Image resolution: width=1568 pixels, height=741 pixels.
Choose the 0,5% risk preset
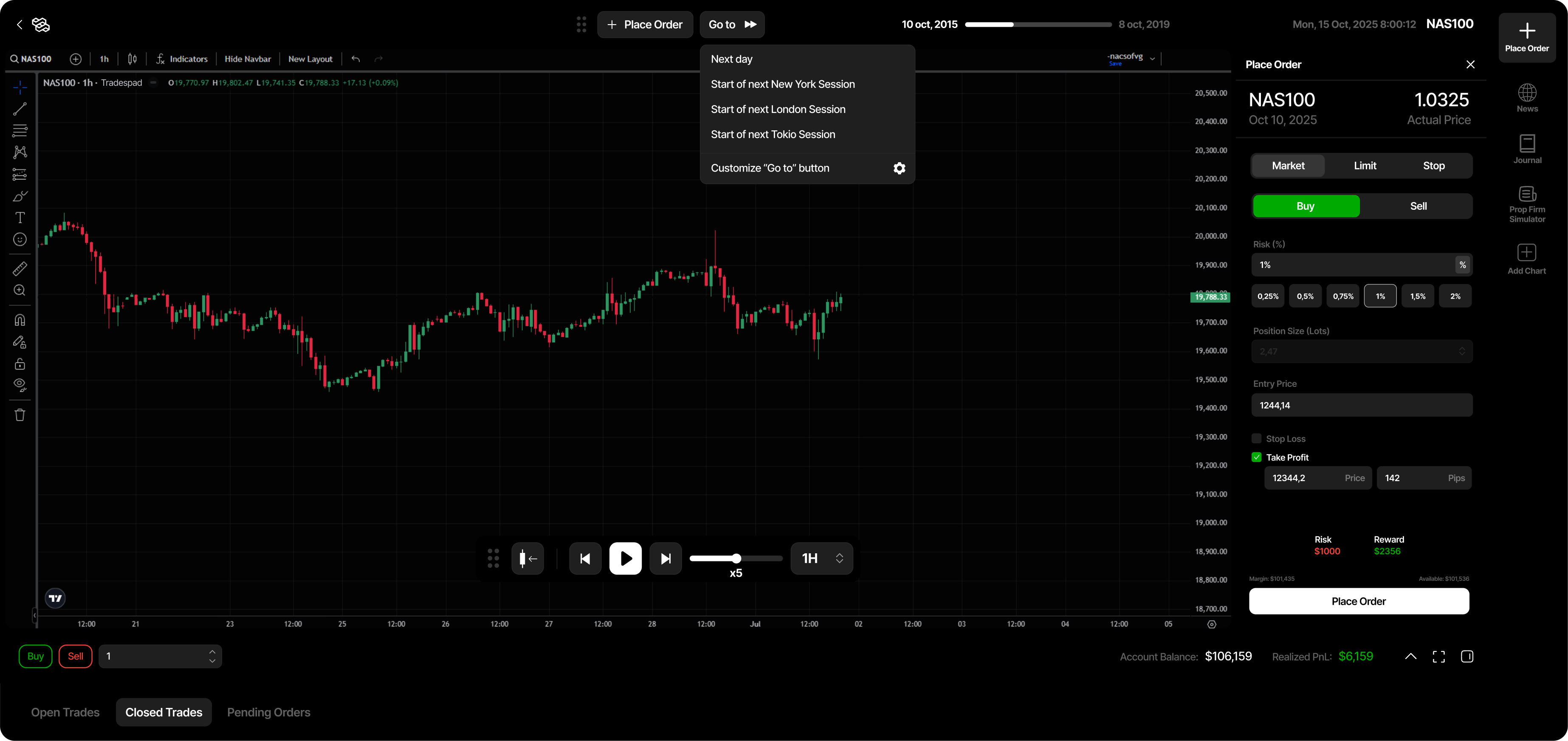1305,296
